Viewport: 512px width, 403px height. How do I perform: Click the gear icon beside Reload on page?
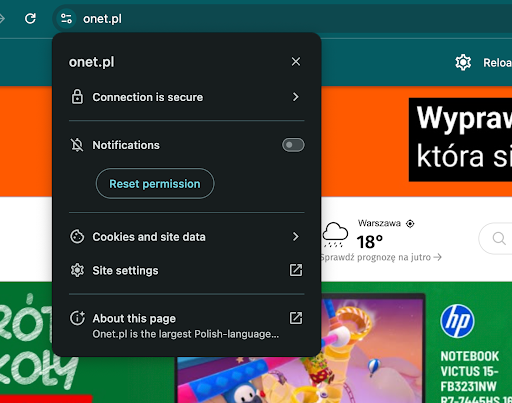pyautogui.click(x=463, y=62)
